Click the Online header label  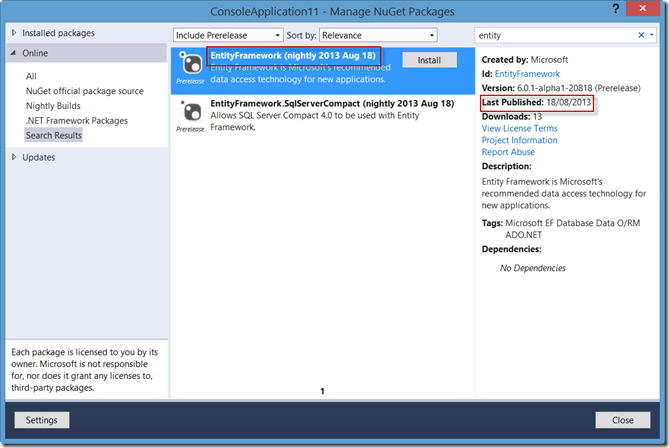35,53
